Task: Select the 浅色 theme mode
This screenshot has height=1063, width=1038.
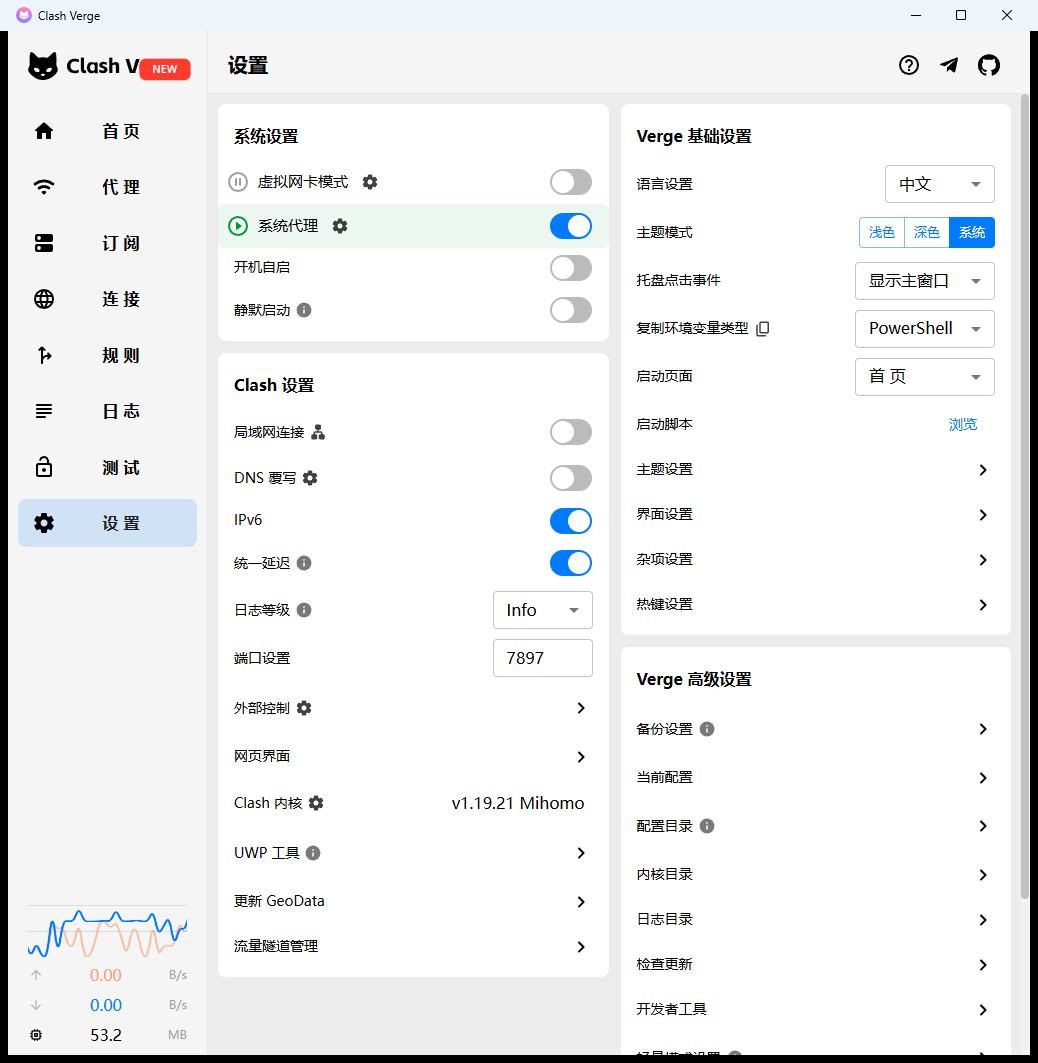Action: click(881, 233)
